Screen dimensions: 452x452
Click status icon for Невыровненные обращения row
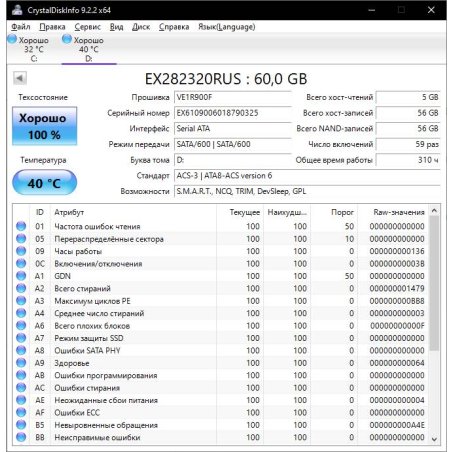point(21,425)
